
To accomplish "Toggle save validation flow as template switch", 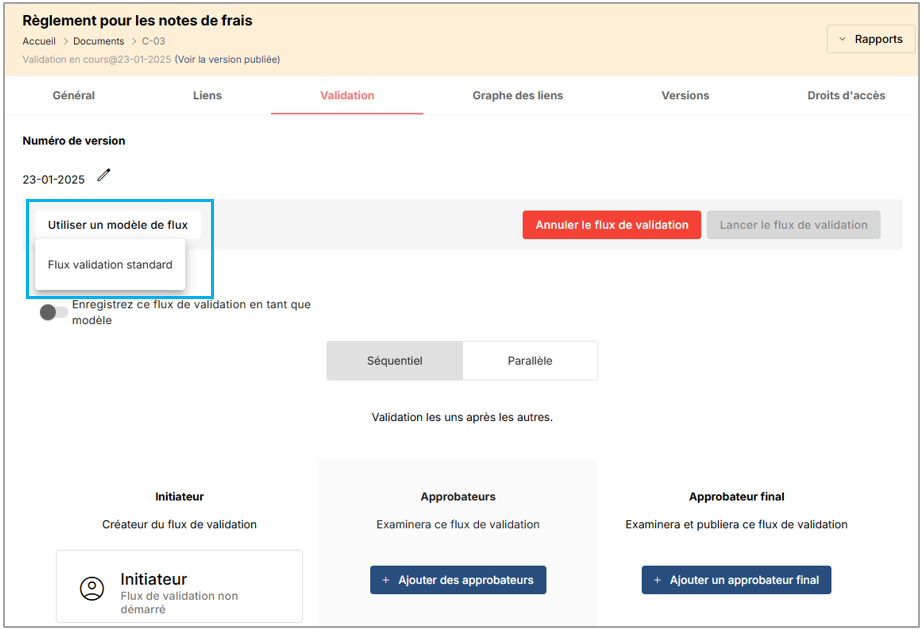I will point(54,313).
